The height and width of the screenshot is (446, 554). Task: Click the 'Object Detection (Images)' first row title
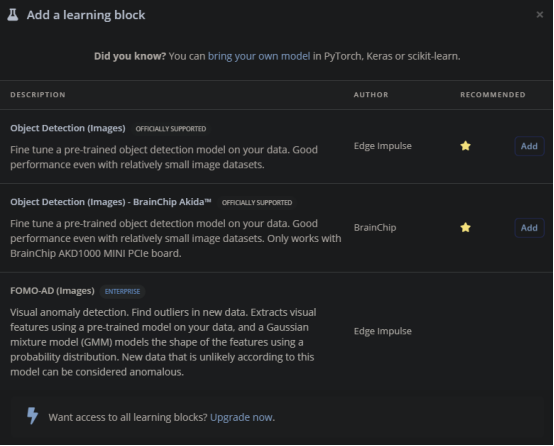68,128
